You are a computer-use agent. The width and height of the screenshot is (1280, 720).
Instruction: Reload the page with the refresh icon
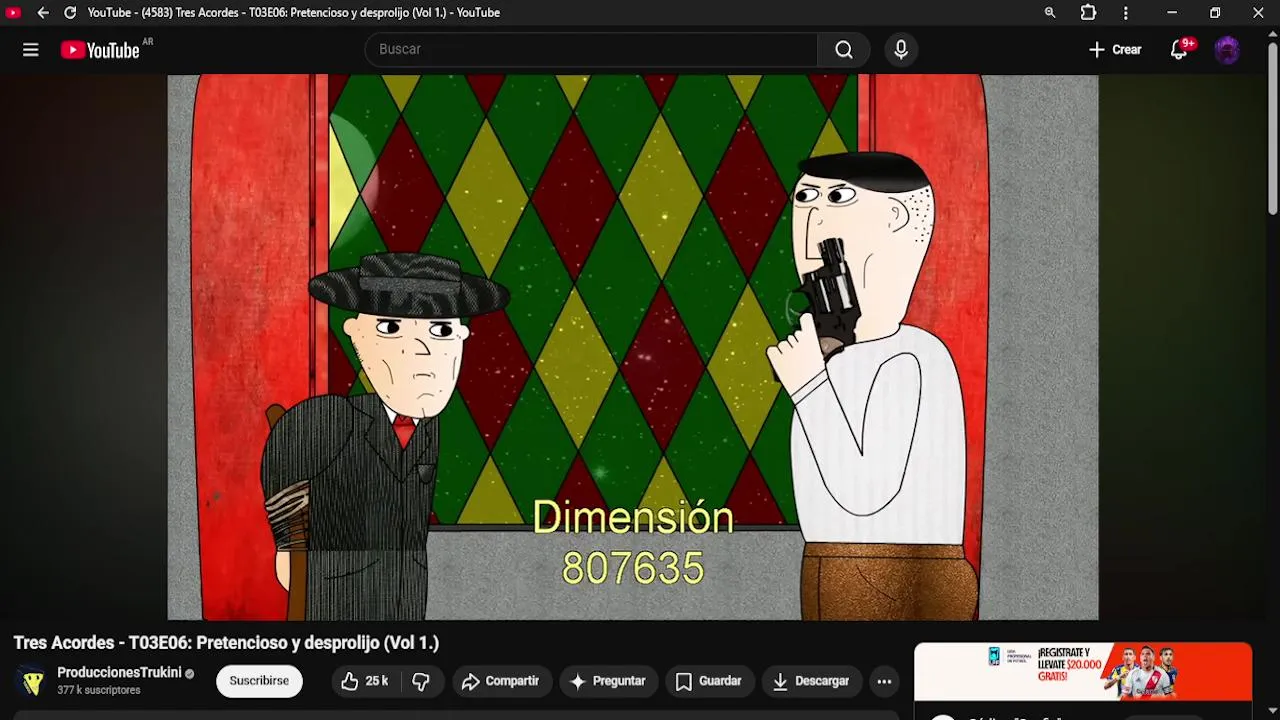click(70, 13)
